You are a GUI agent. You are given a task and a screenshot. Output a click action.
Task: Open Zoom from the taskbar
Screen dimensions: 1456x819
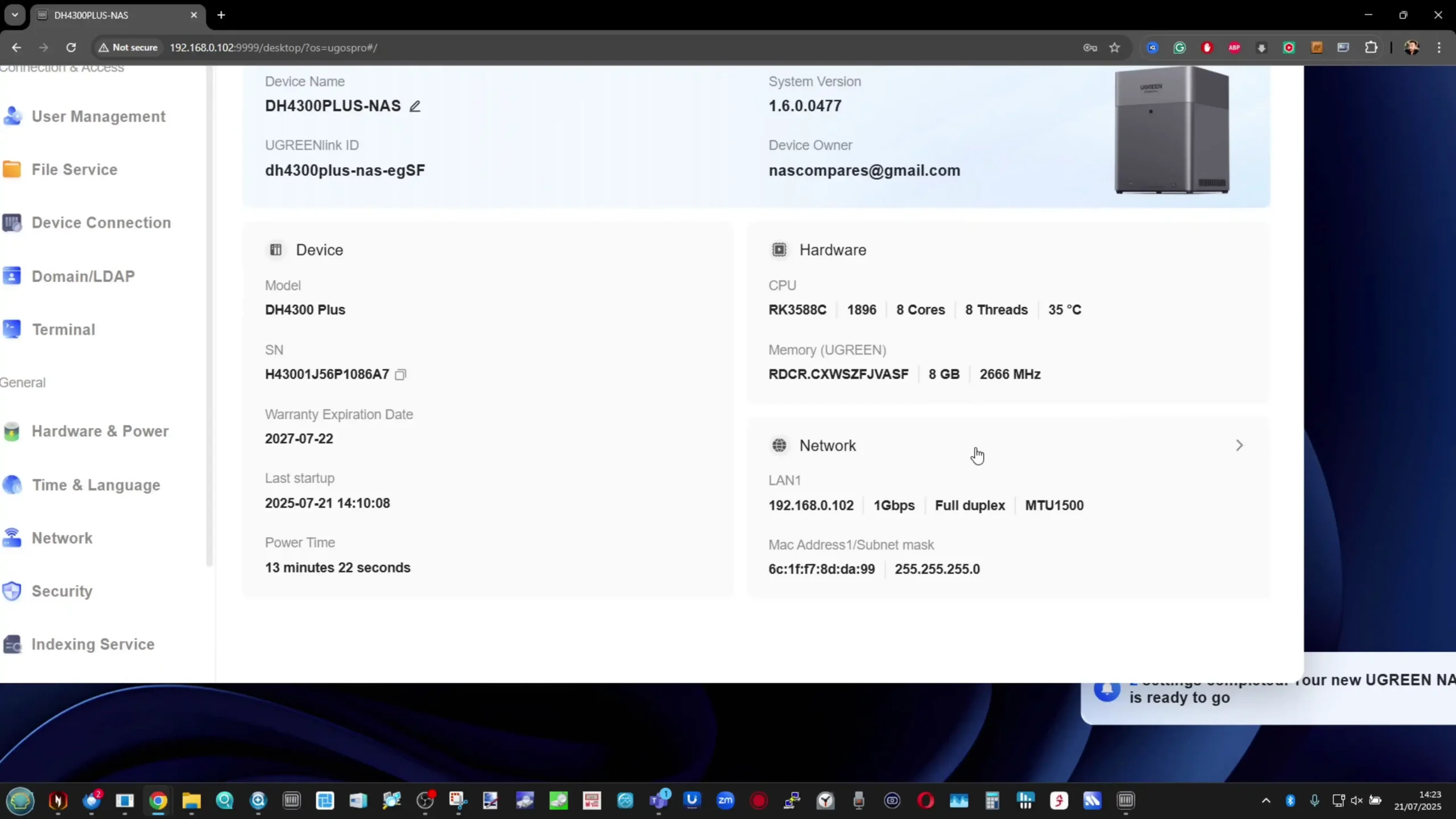coord(725,801)
